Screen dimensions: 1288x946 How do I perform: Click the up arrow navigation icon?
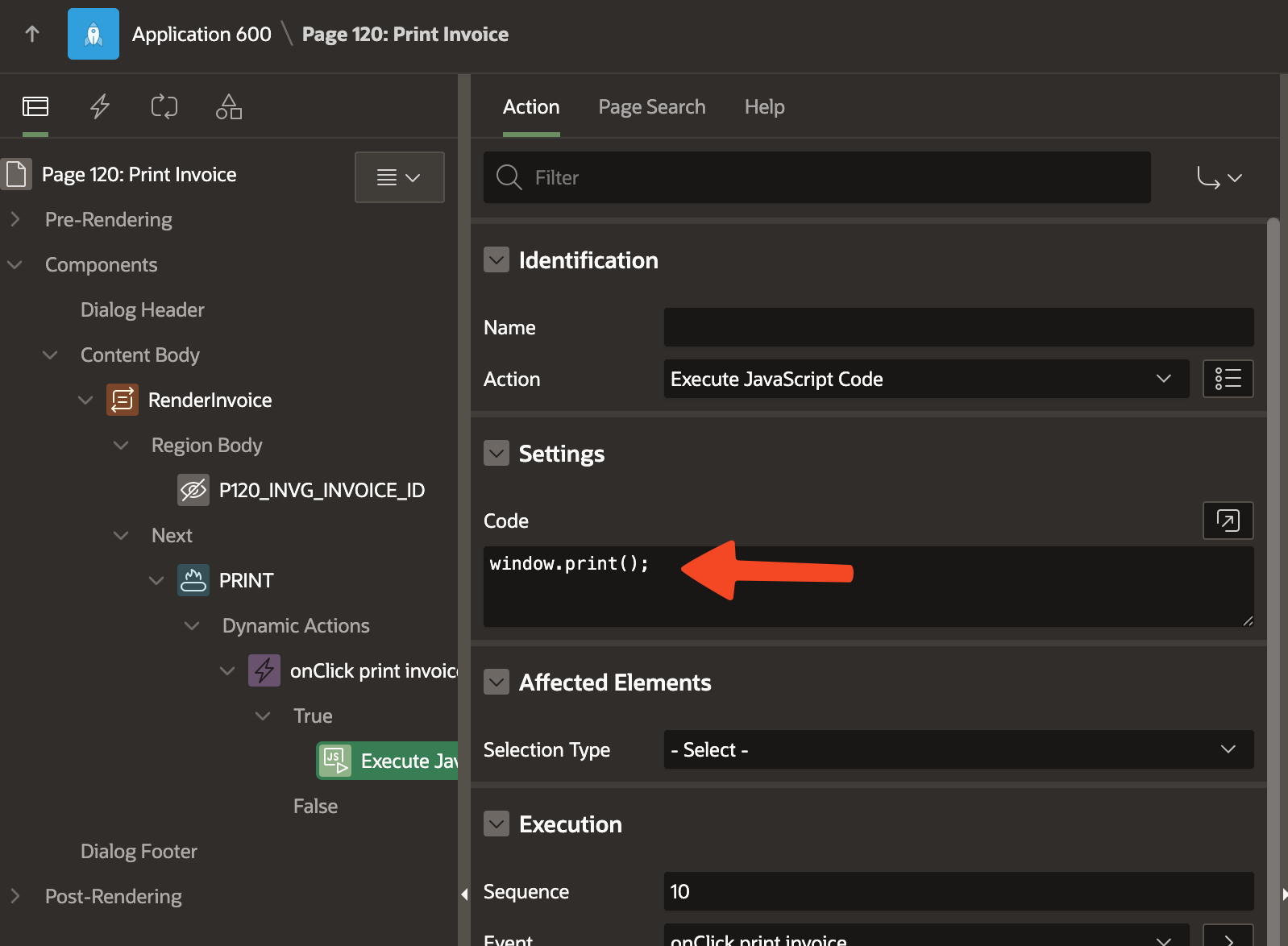(x=32, y=34)
